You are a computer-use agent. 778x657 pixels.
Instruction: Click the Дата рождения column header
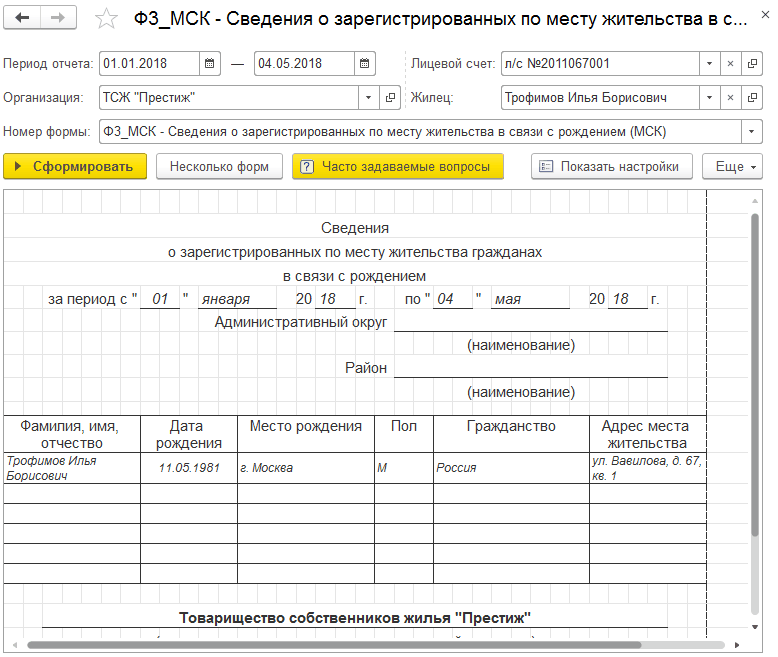pyautogui.click(x=189, y=434)
